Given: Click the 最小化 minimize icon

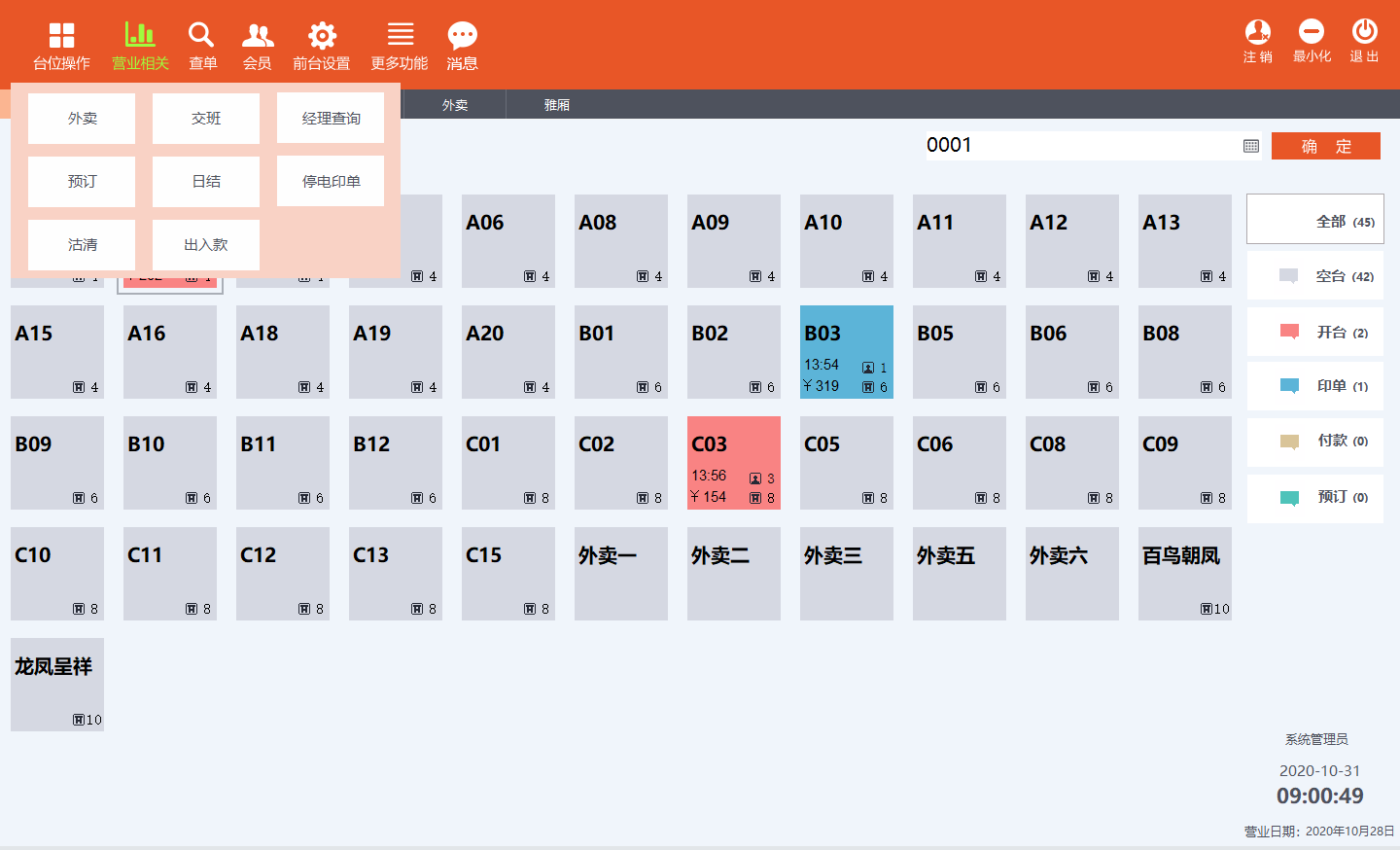Looking at the screenshot, I should tap(1312, 32).
